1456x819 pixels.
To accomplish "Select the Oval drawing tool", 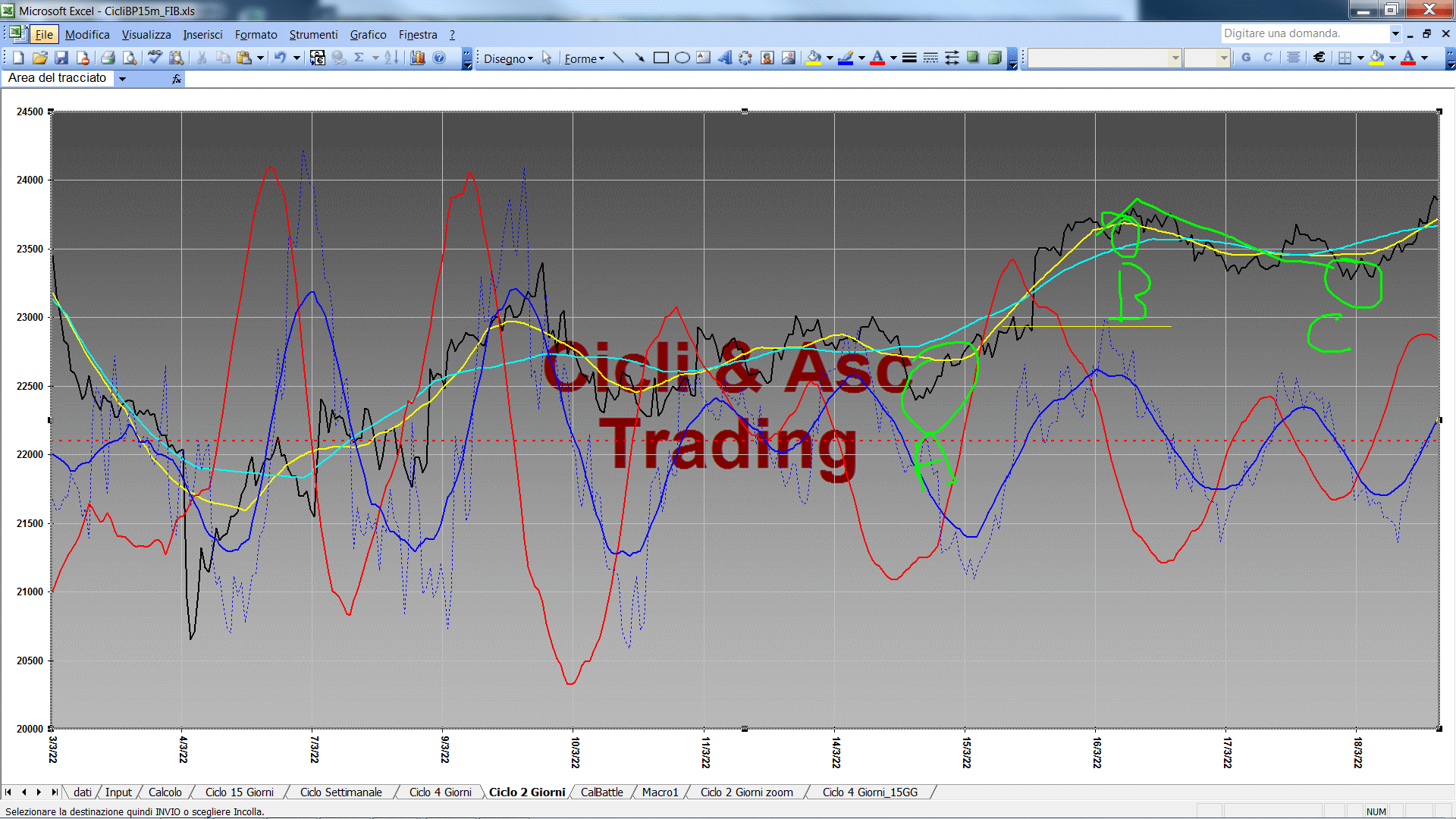I will (682, 58).
